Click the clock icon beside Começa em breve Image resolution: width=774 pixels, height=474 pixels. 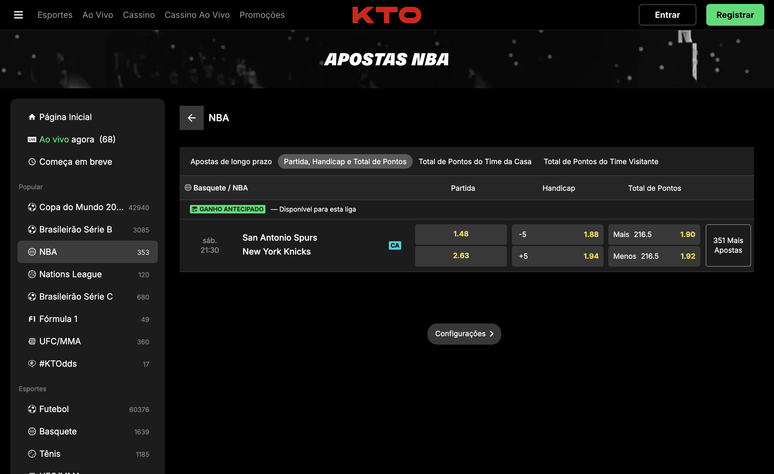pos(32,162)
